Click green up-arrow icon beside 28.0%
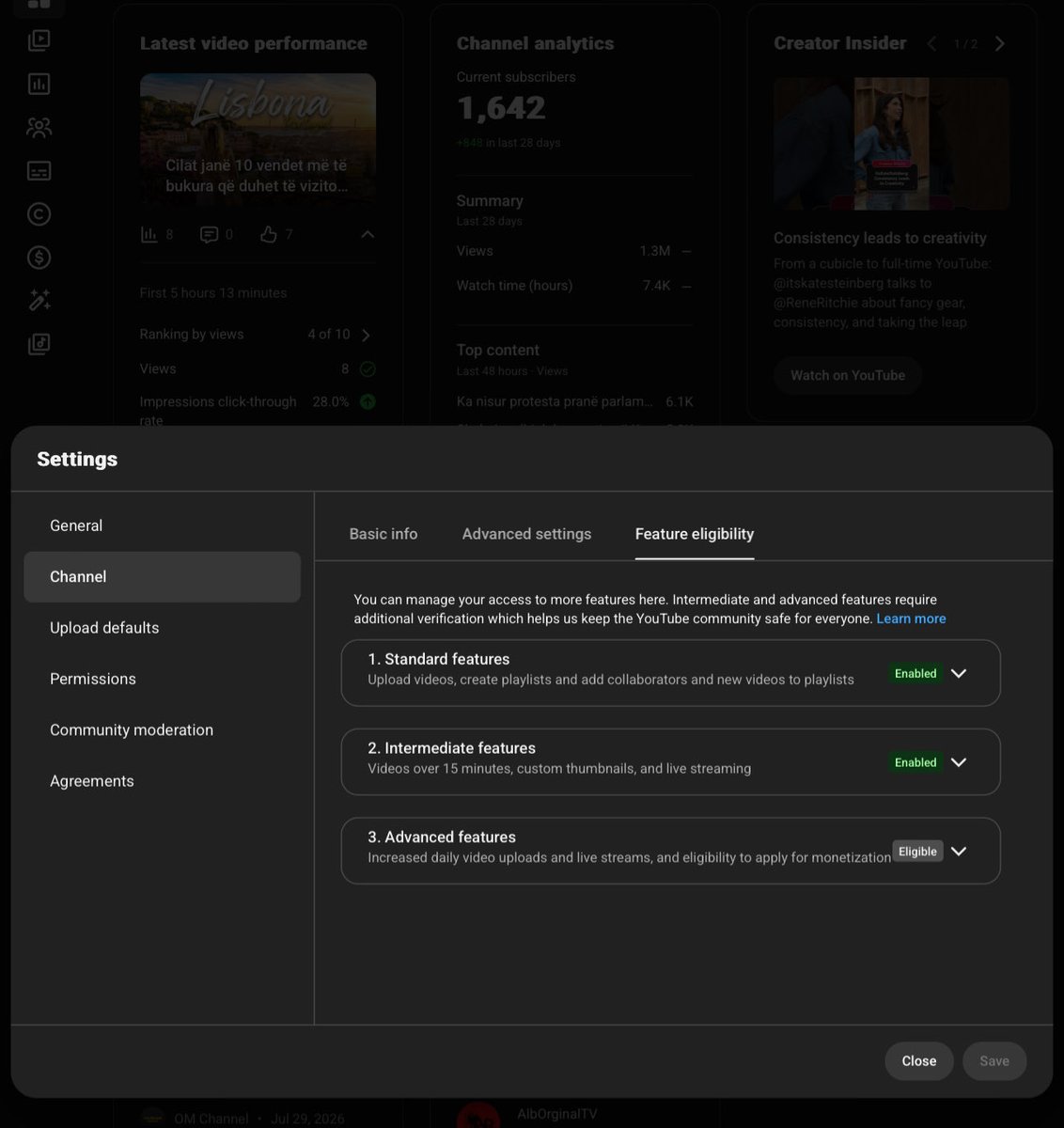Image resolution: width=1064 pixels, height=1128 pixels. (368, 401)
